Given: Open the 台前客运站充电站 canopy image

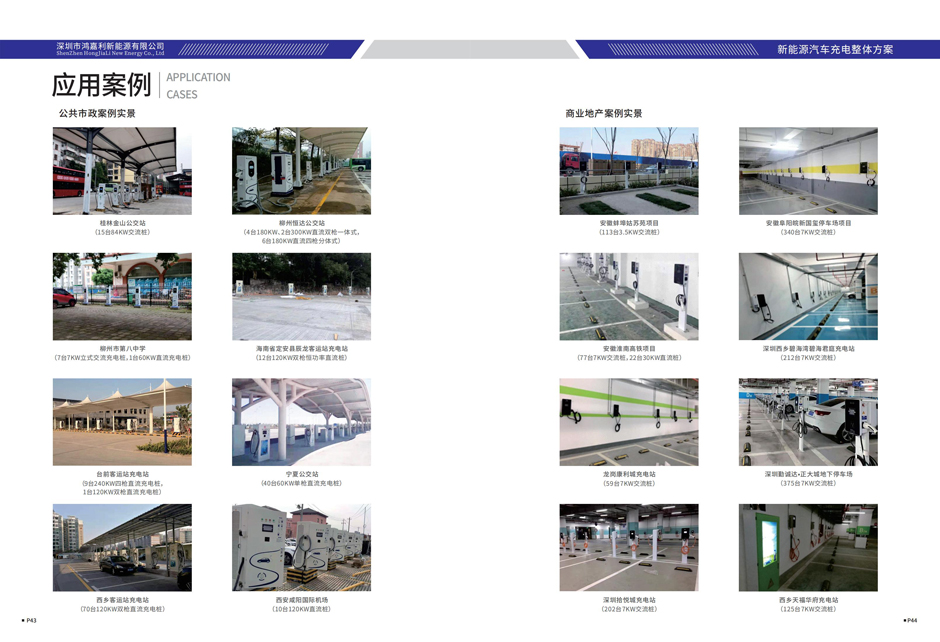Looking at the screenshot, I should pyautogui.click(x=122, y=421).
